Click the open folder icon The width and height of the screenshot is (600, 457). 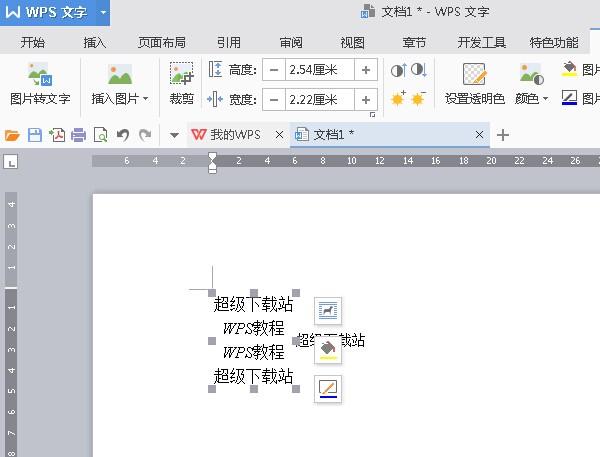pyautogui.click(x=12, y=135)
